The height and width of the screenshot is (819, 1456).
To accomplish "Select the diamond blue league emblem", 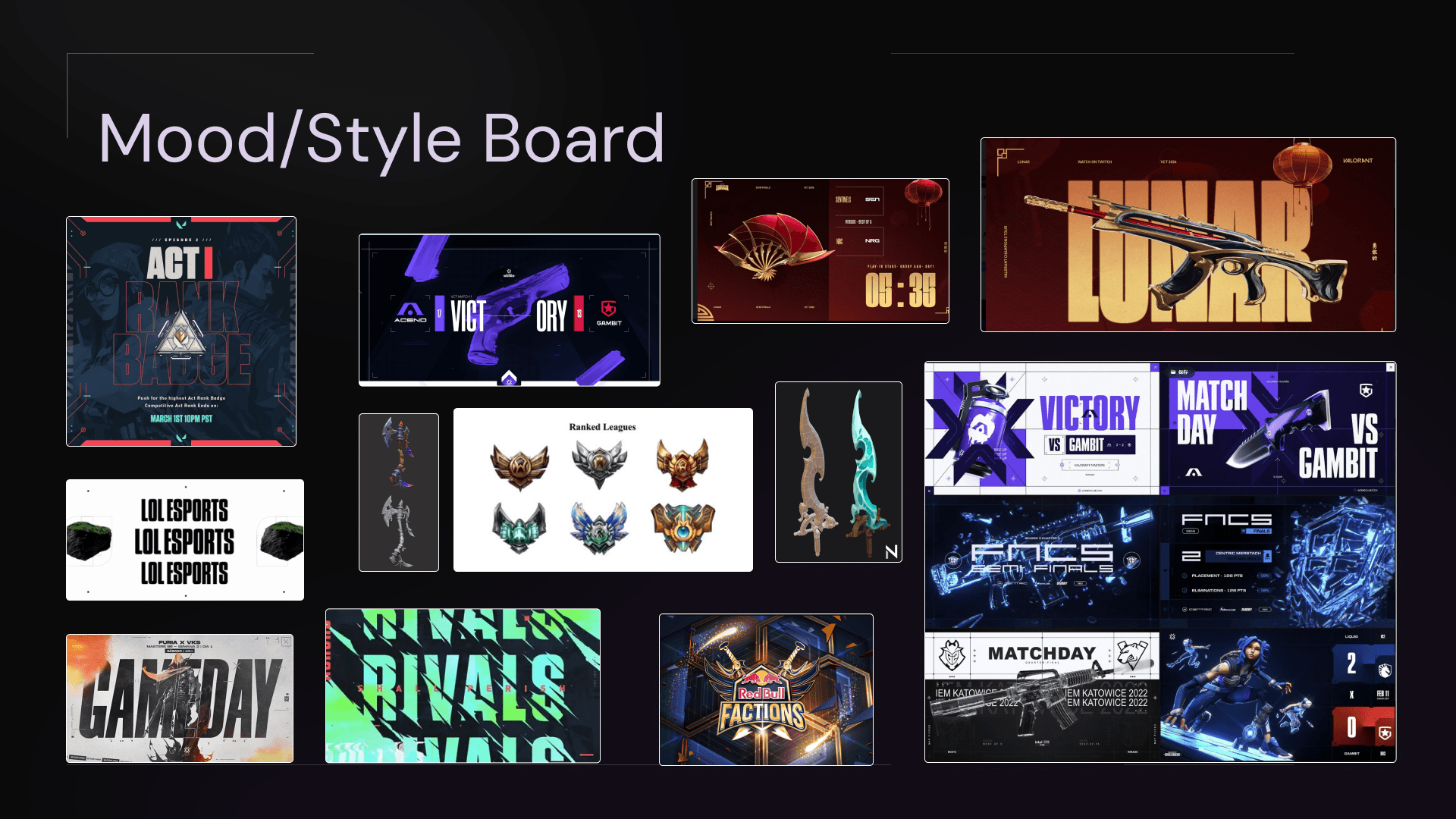I will point(599,527).
